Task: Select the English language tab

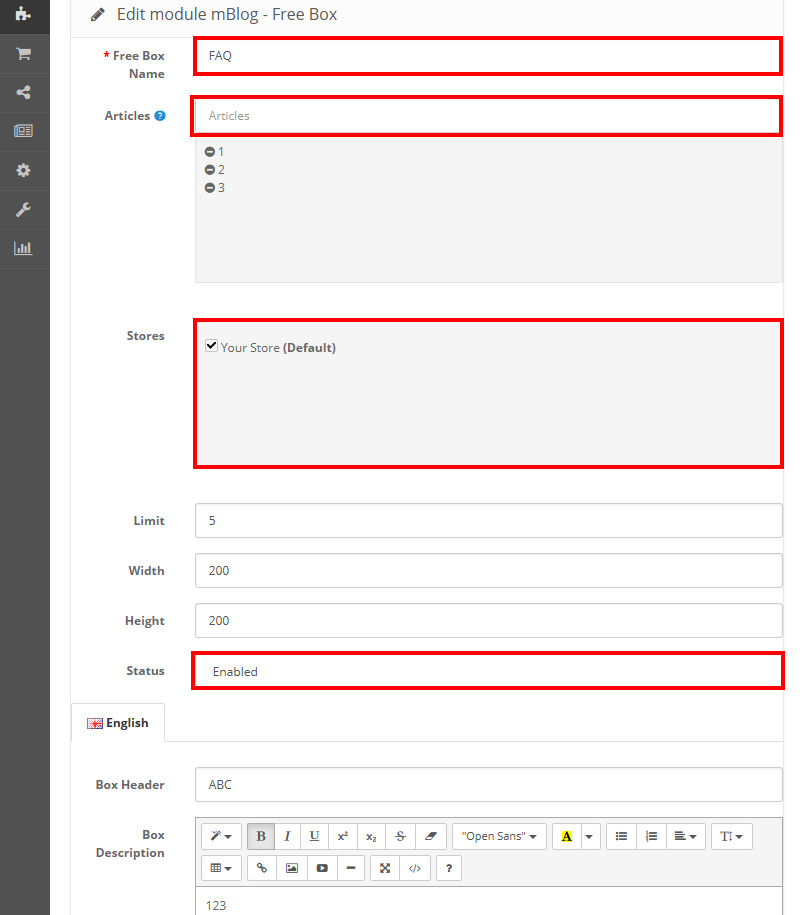Action: [x=118, y=723]
